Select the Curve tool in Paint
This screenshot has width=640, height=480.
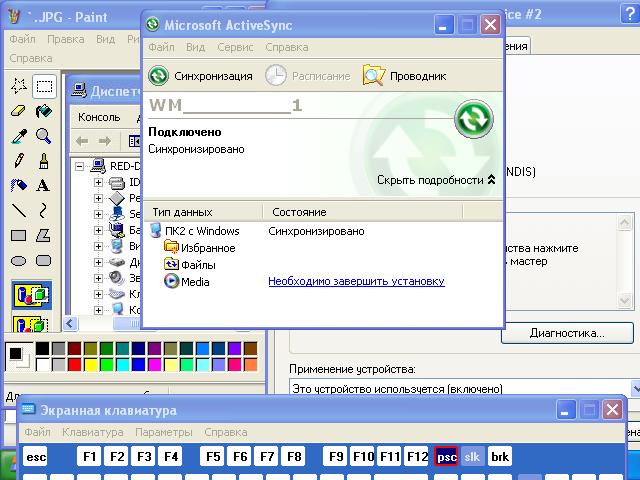44,210
